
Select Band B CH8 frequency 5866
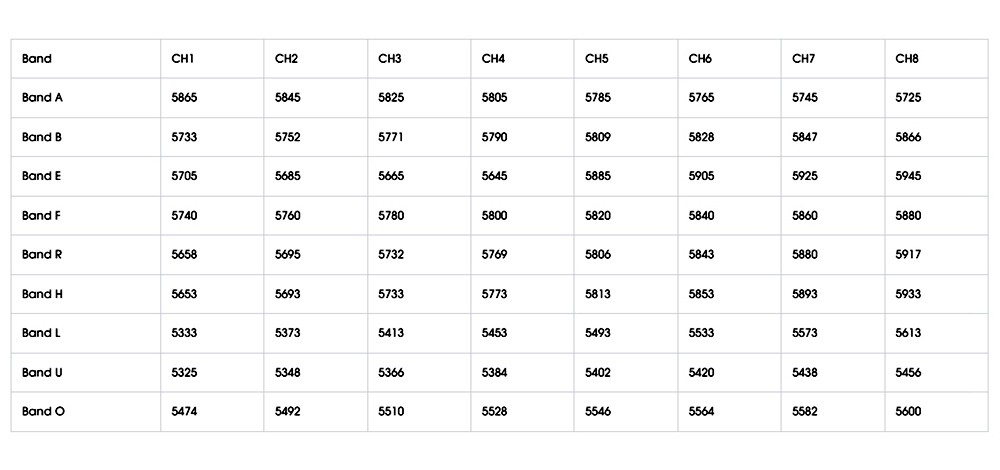[x=908, y=137]
